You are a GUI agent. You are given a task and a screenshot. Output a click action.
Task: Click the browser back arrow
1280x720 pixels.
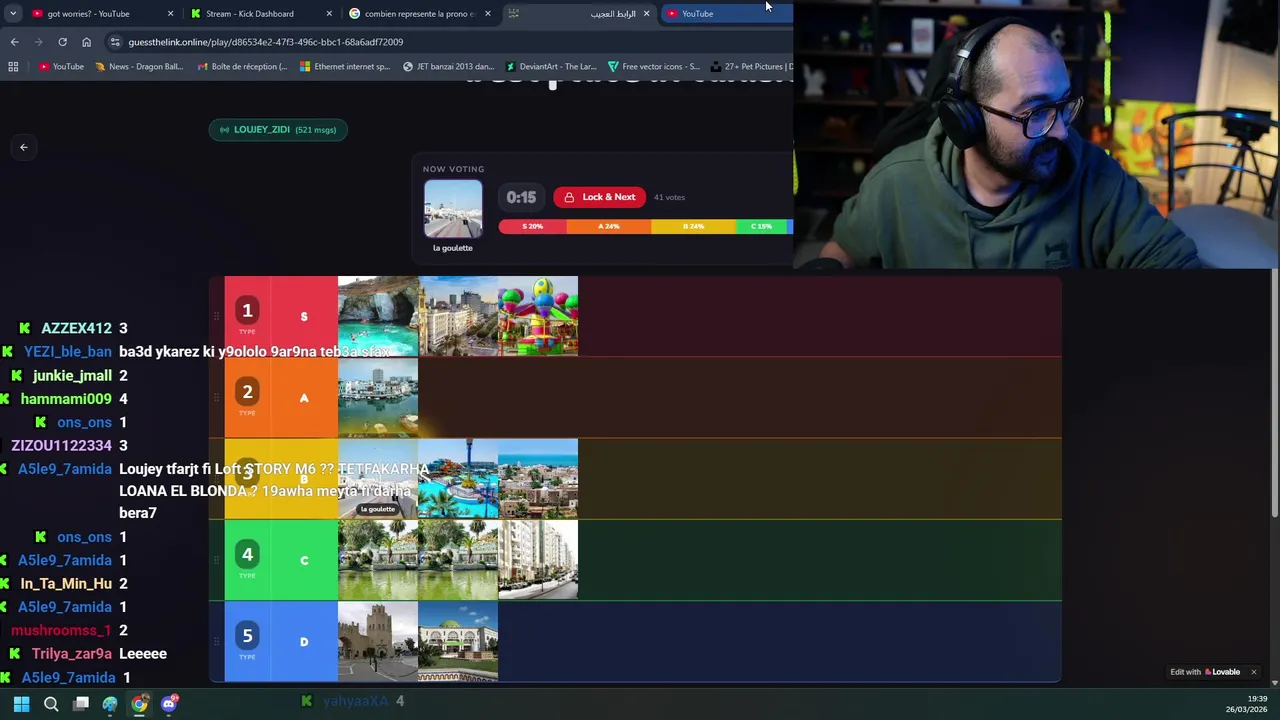pos(14,42)
